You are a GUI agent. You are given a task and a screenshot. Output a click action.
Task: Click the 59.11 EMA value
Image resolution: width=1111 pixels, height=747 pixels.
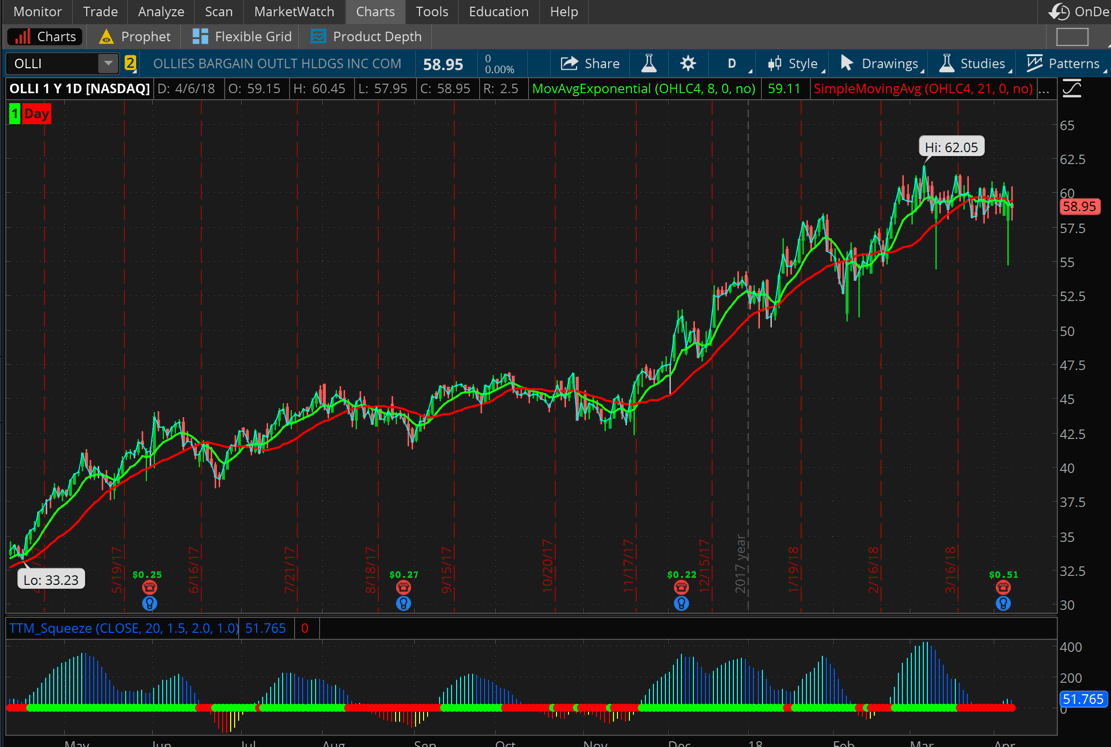(784, 89)
